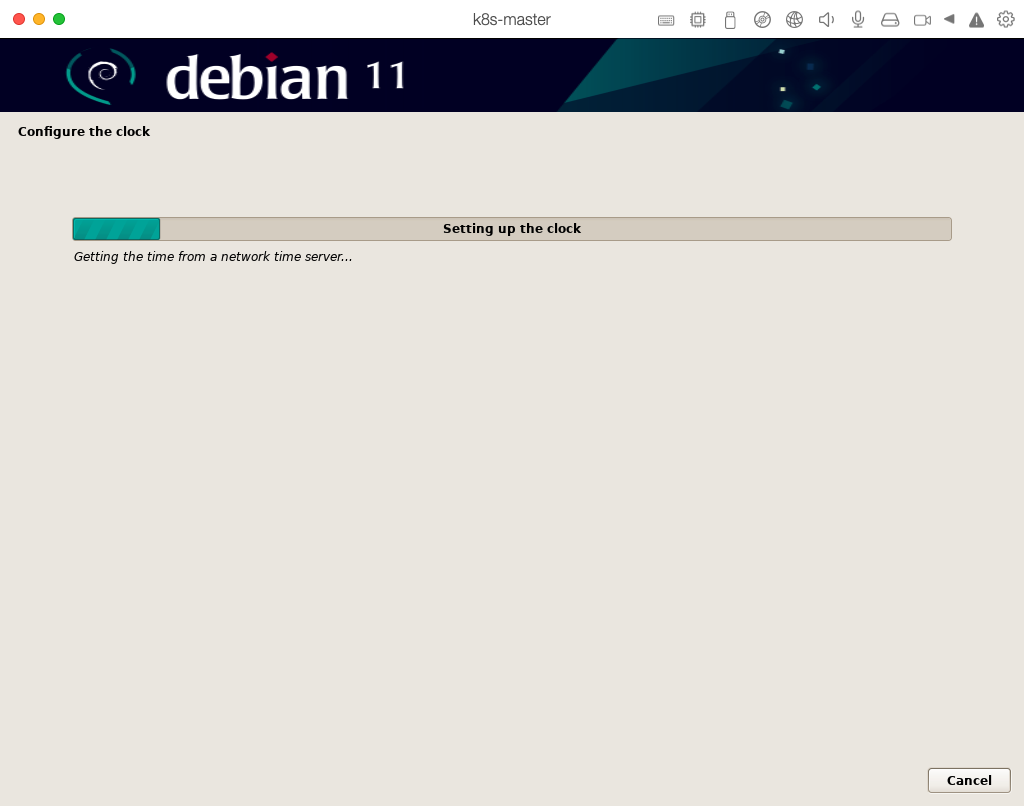The width and height of the screenshot is (1024, 806).
Task: Click the left-pointing arrow toolbar icon
Action: click(x=949, y=19)
